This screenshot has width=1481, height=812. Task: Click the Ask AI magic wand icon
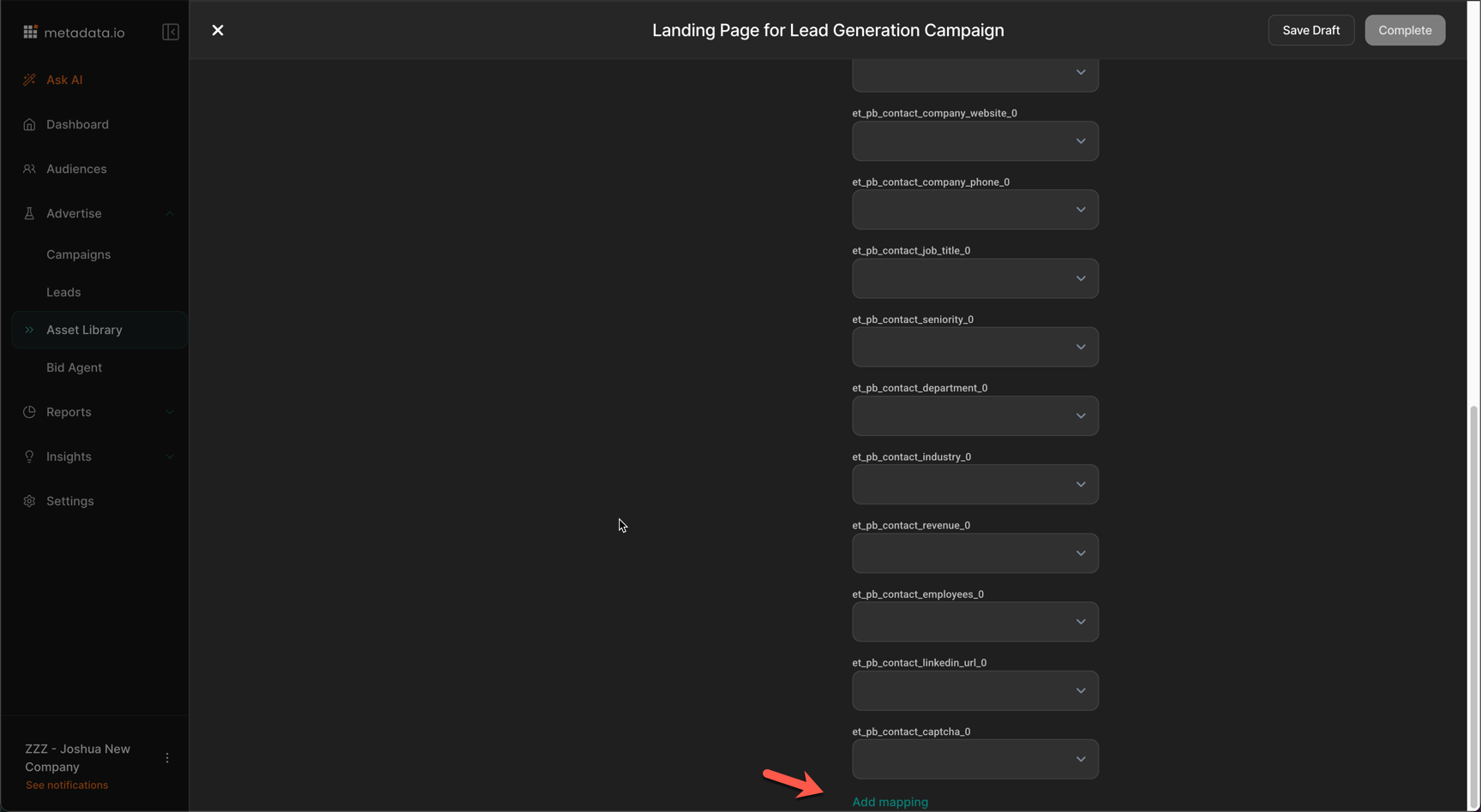(x=30, y=80)
